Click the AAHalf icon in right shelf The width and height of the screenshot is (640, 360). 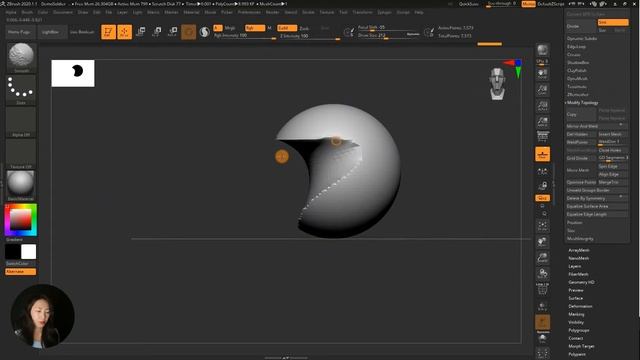point(542,122)
